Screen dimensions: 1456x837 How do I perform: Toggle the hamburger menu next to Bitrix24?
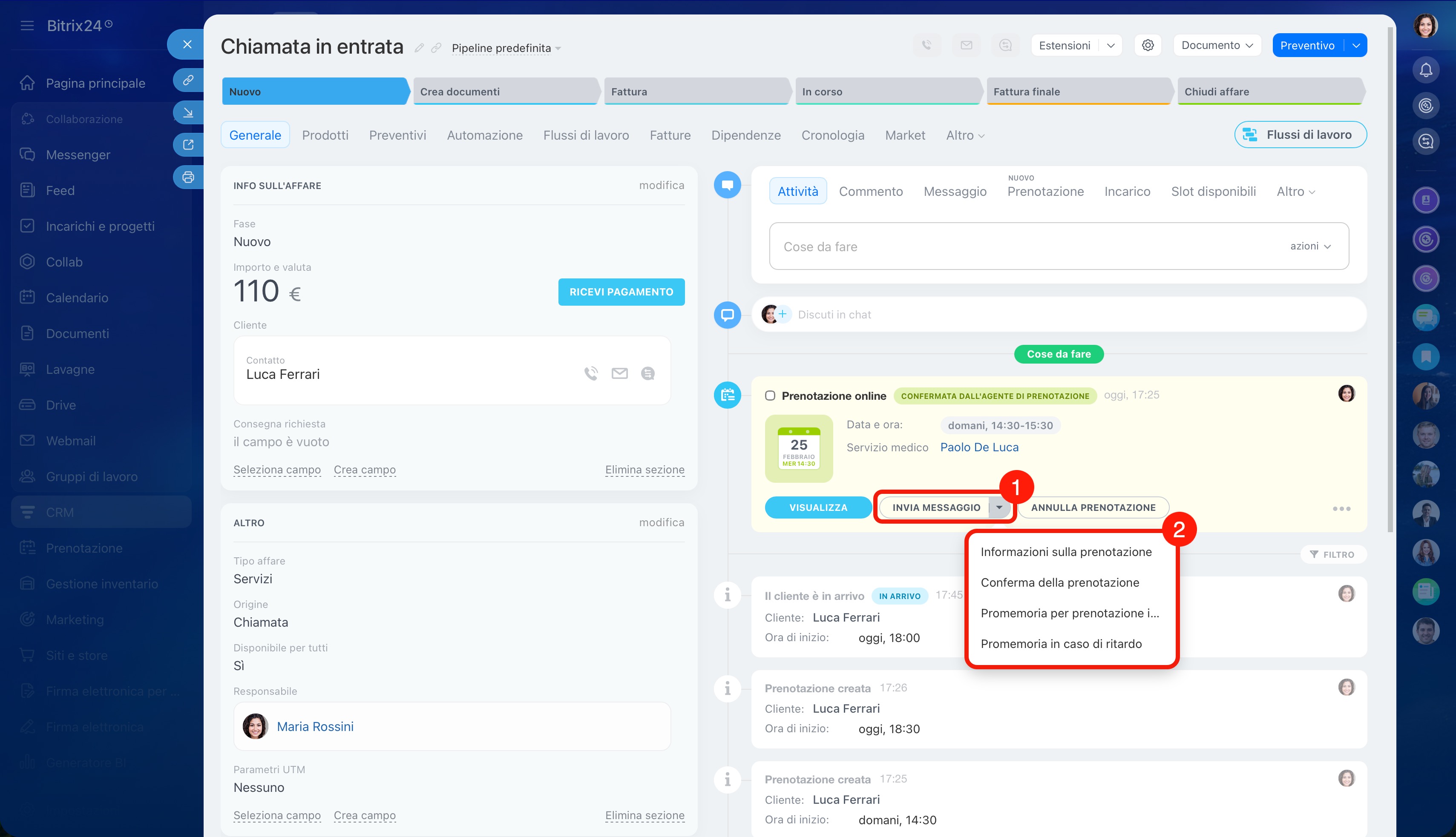(x=27, y=26)
